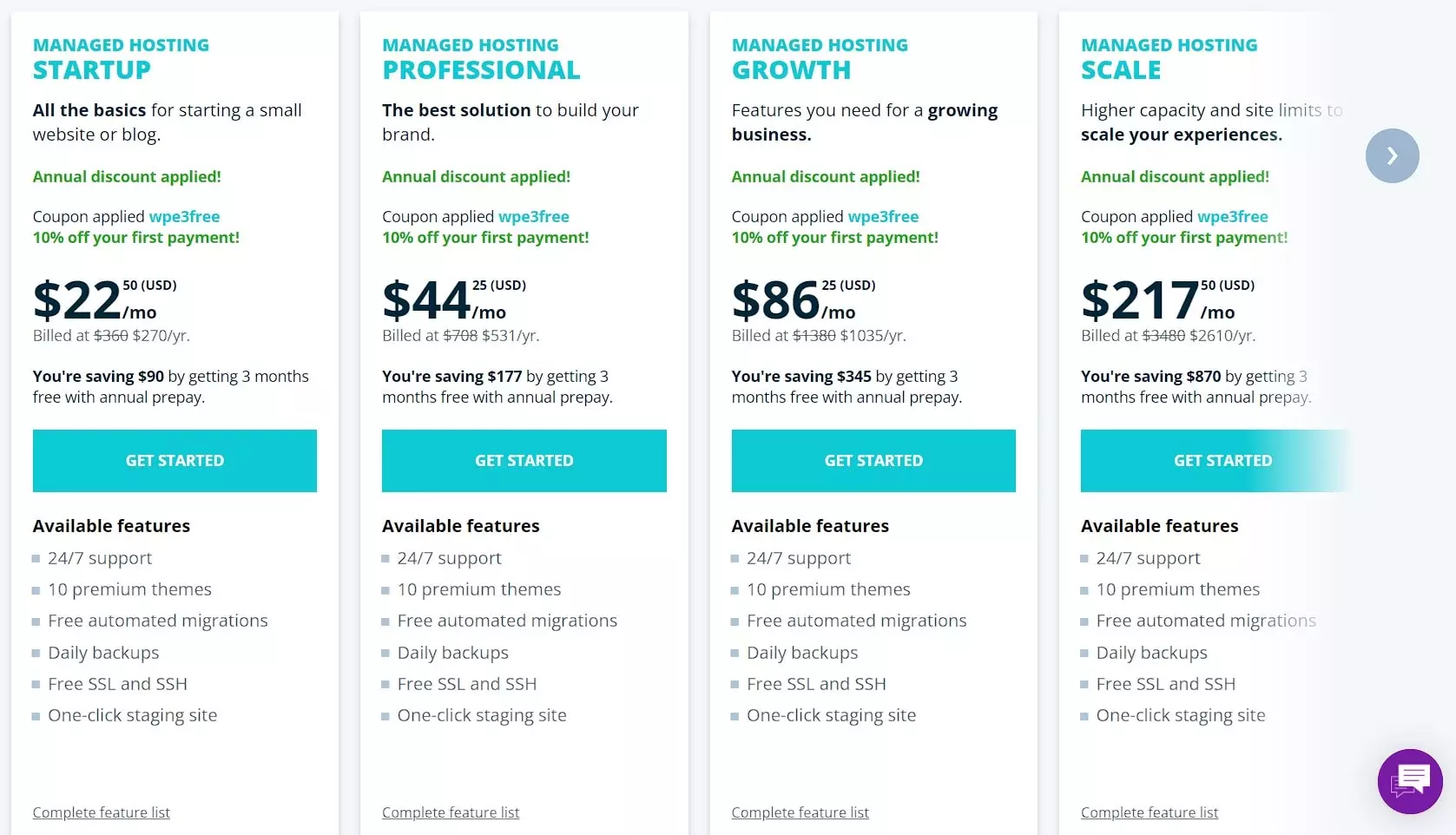
Task: Select the Managed Hosting Scale heading
Action: 1169,58
